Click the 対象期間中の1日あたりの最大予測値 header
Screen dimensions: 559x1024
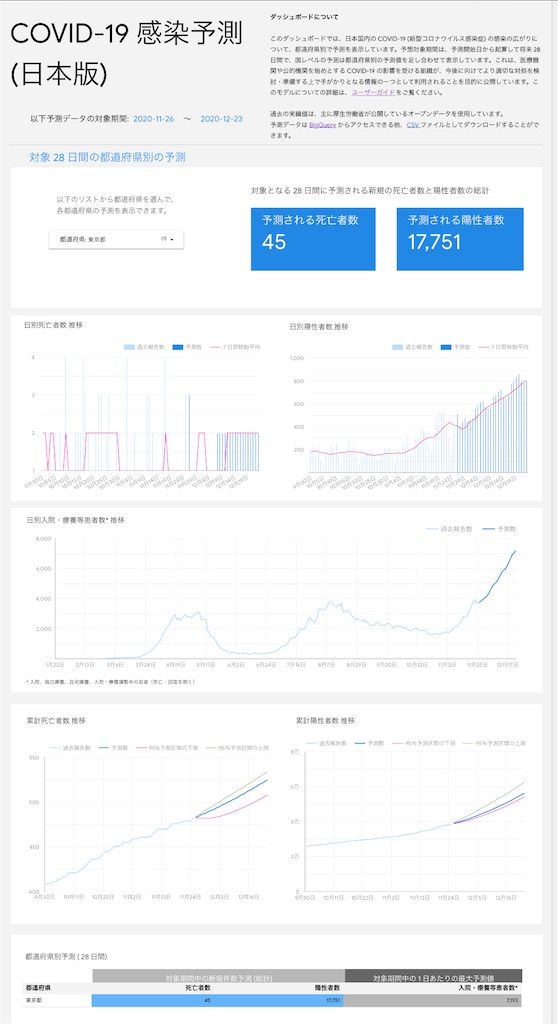pos(434,978)
